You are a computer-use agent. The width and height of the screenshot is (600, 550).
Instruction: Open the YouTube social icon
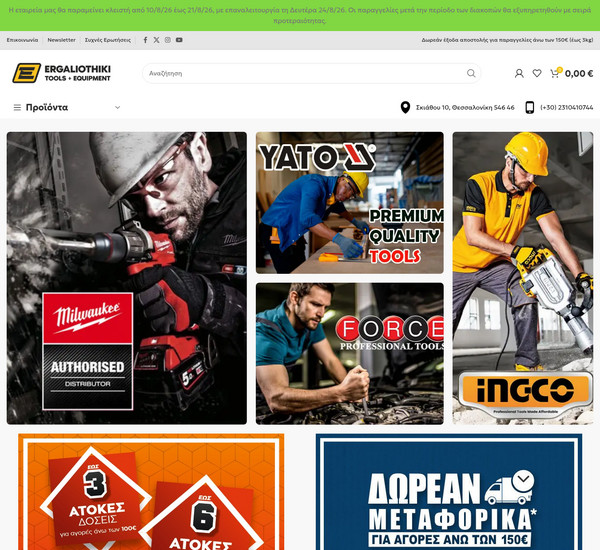click(179, 40)
